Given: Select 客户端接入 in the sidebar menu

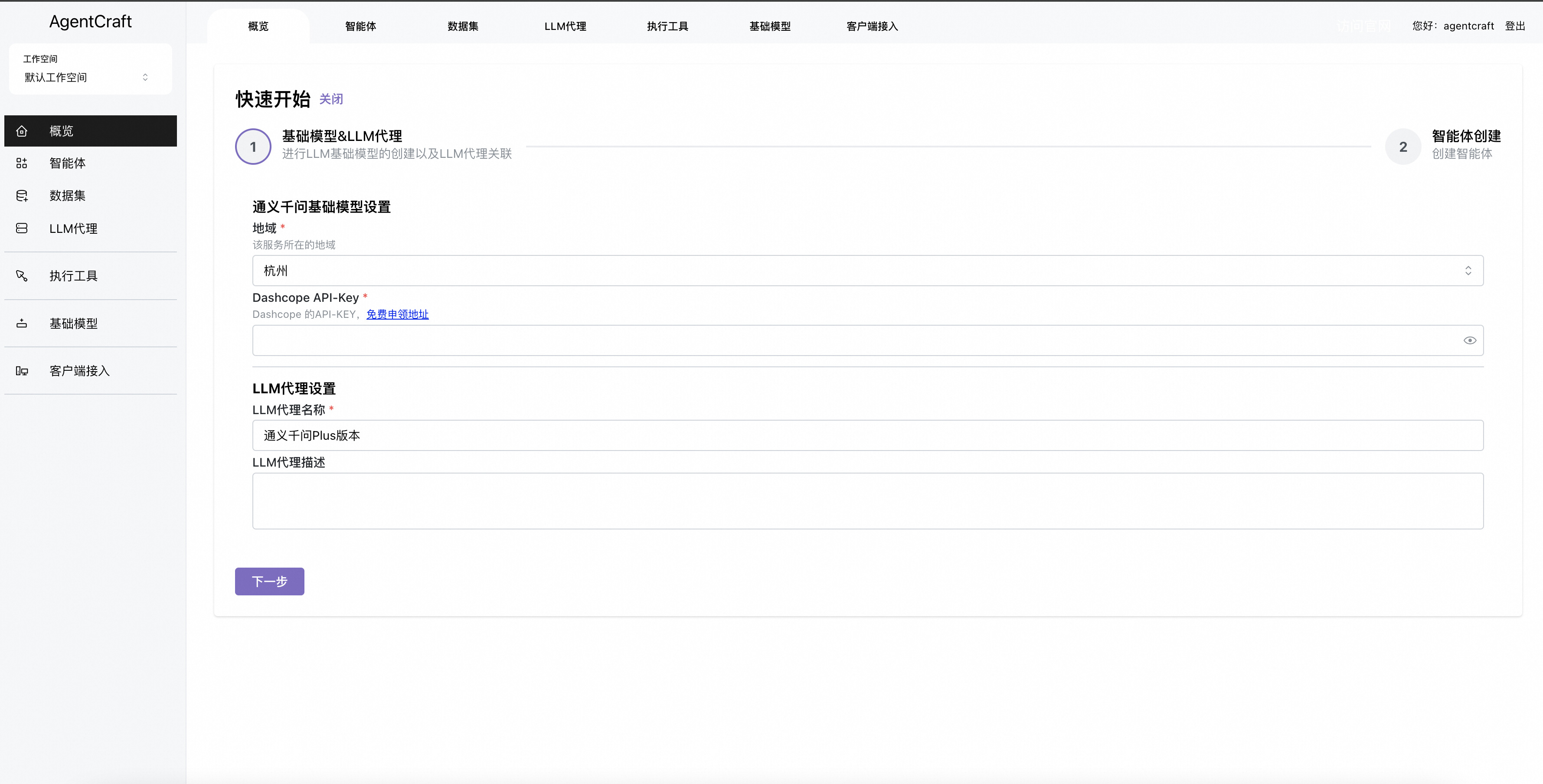Looking at the screenshot, I should 91,371.
